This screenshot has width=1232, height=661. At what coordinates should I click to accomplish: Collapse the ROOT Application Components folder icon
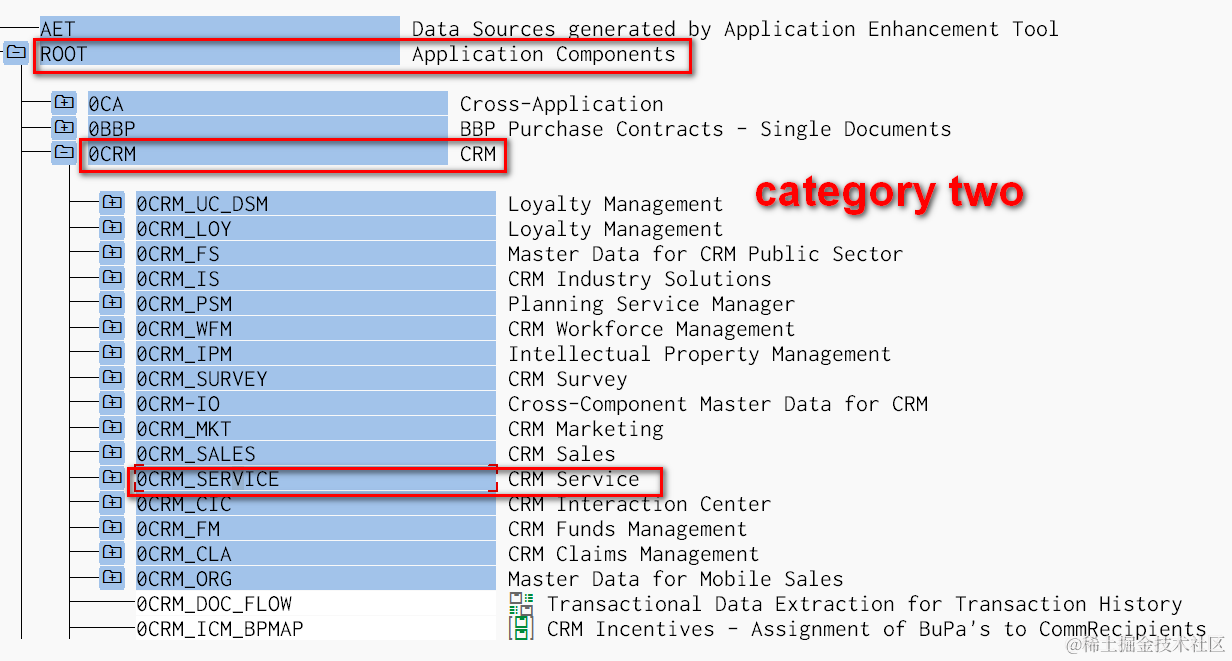pos(16,53)
